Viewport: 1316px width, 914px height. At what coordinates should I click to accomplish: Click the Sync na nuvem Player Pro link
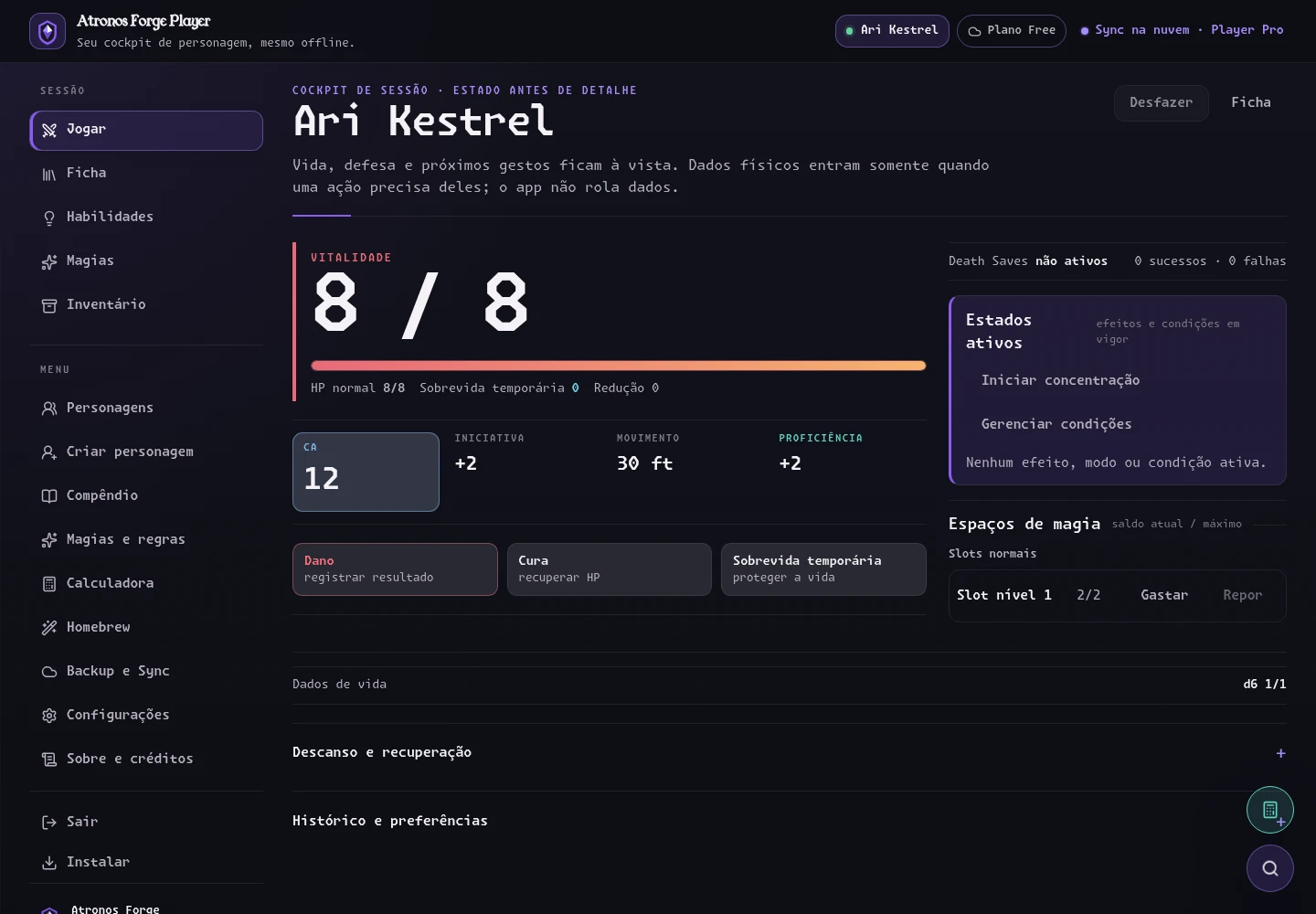pos(1183,30)
